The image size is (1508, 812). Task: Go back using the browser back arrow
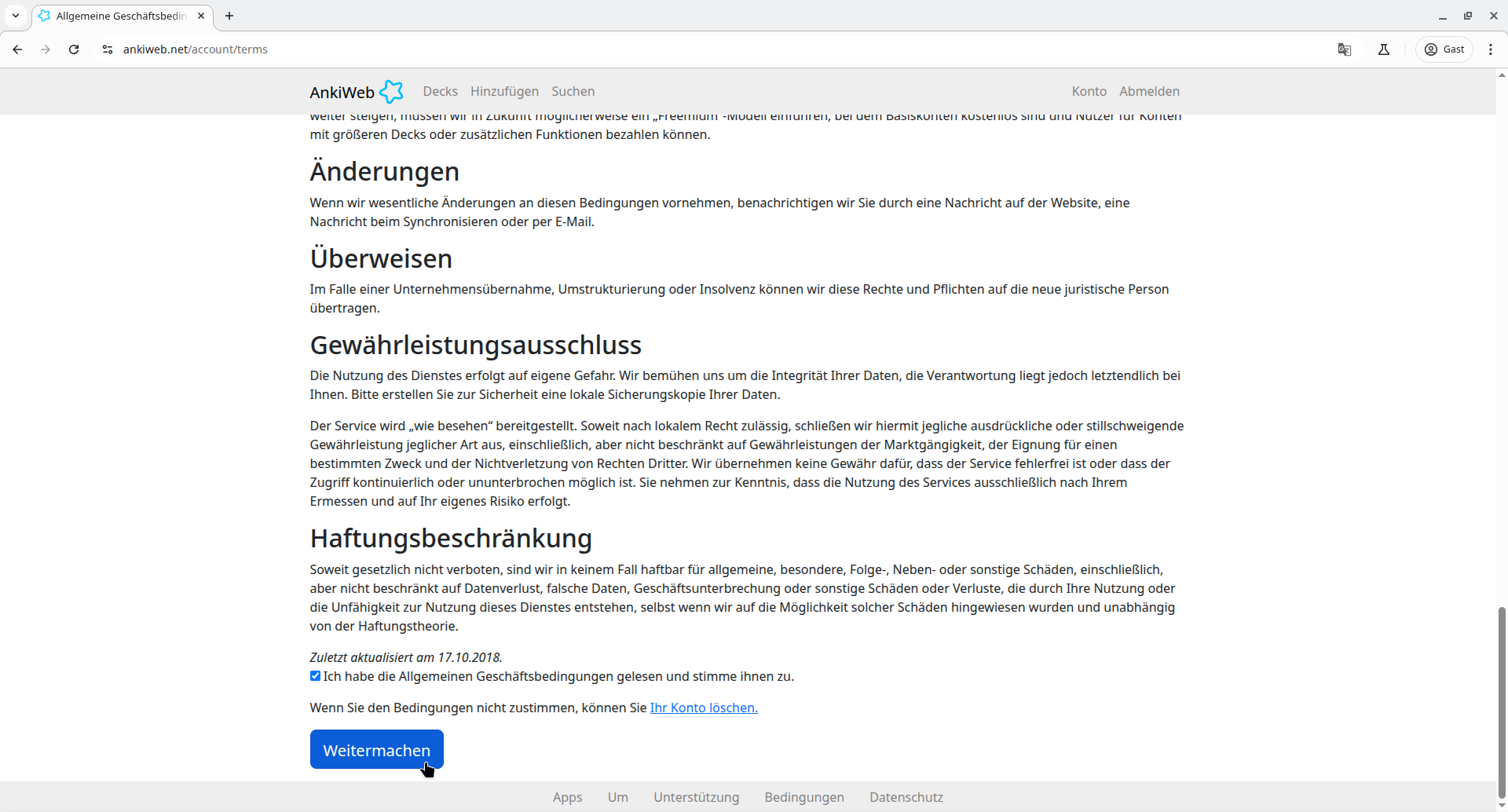pyautogui.click(x=17, y=49)
